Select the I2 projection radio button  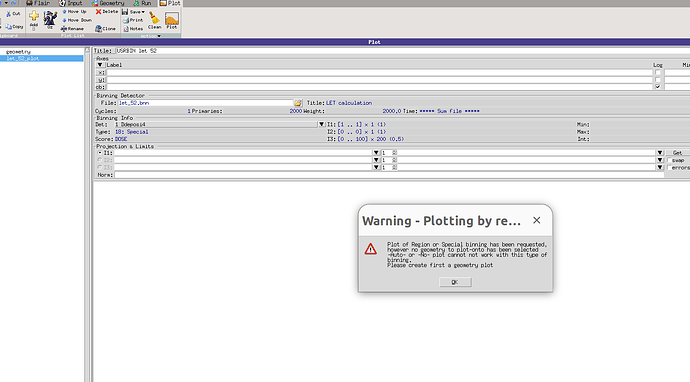pyautogui.click(x=100, y=160)
